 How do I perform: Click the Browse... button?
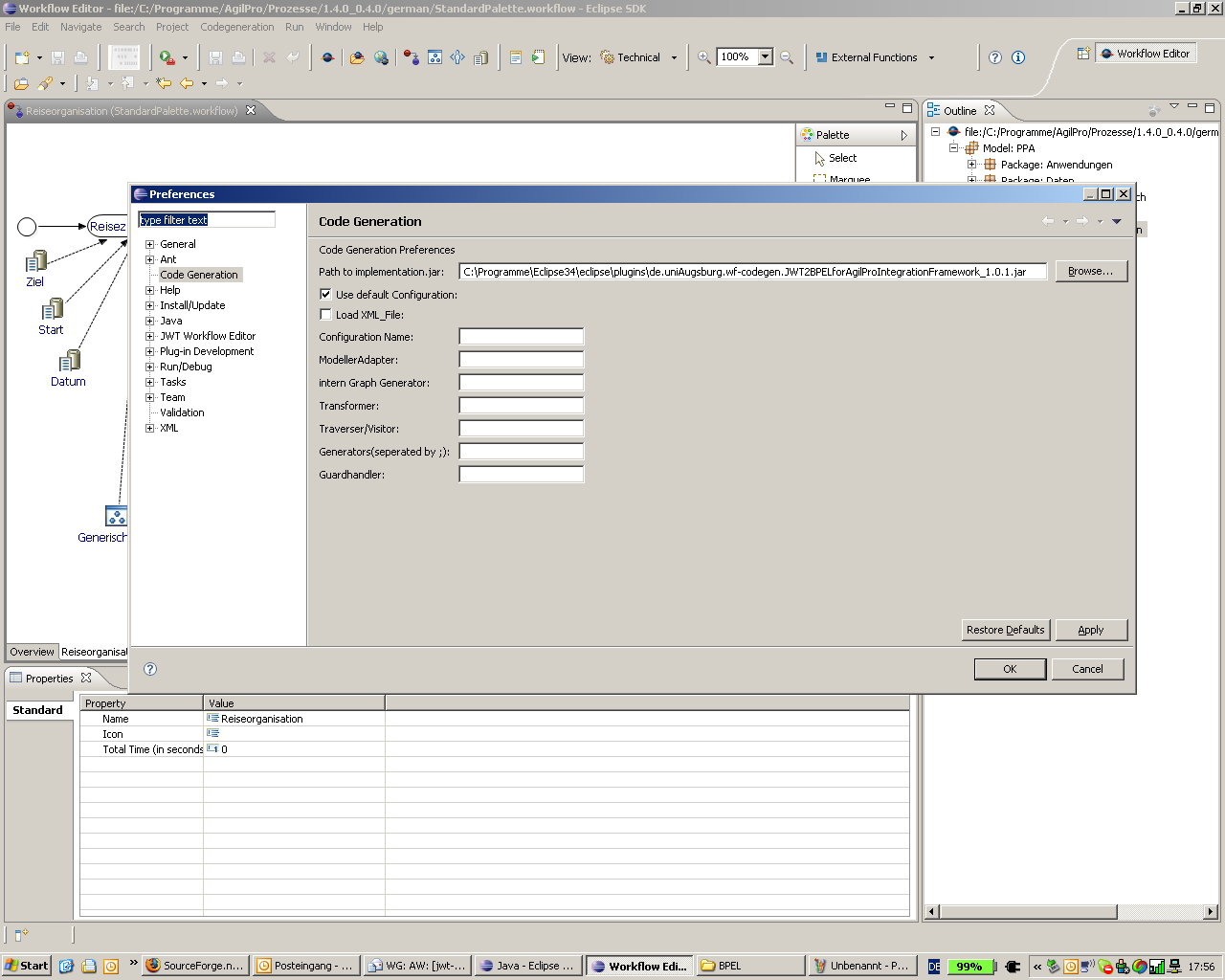(1090, 272)
